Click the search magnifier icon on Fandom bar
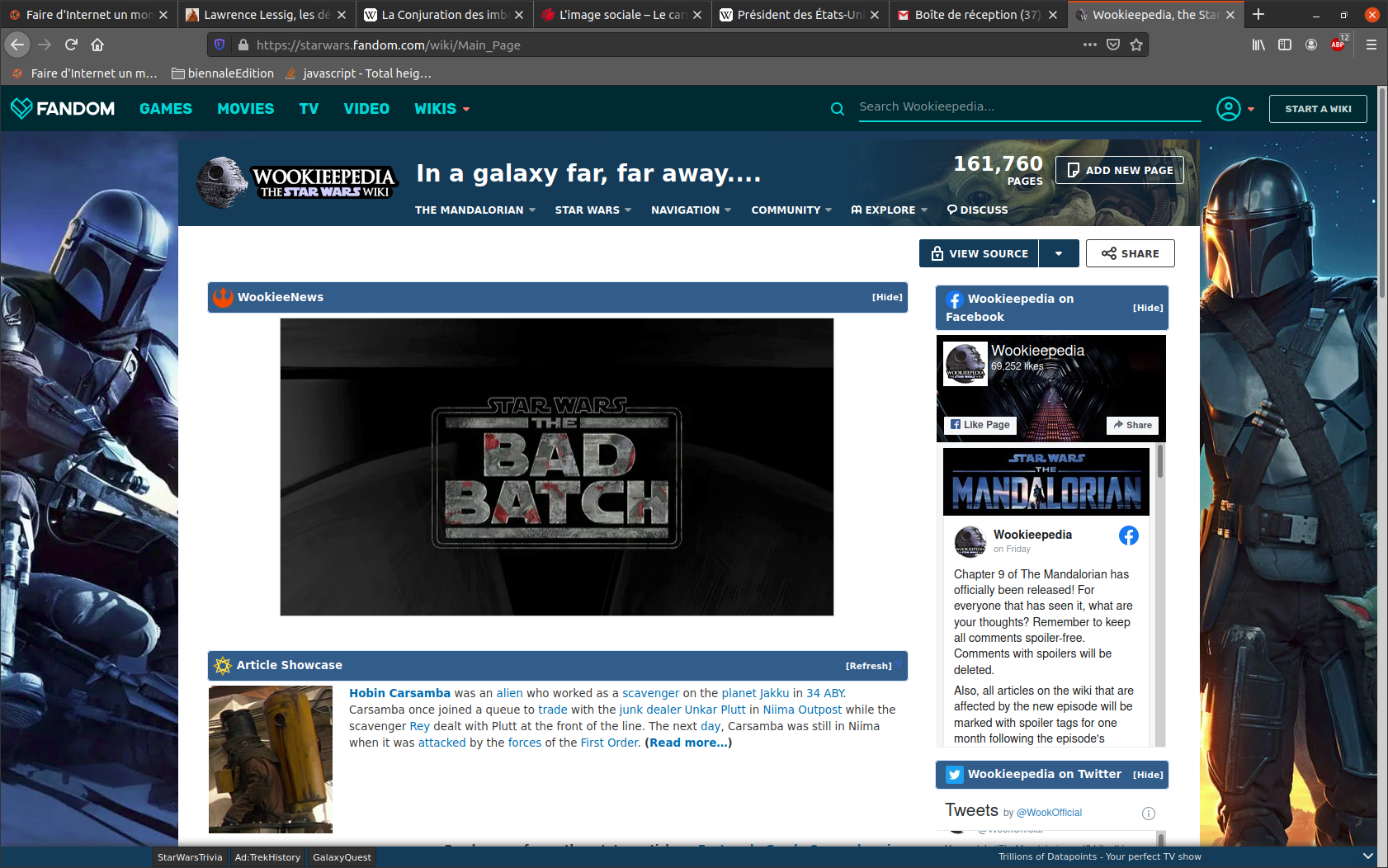Screen dimensions: 1388x868 (838, 109)
